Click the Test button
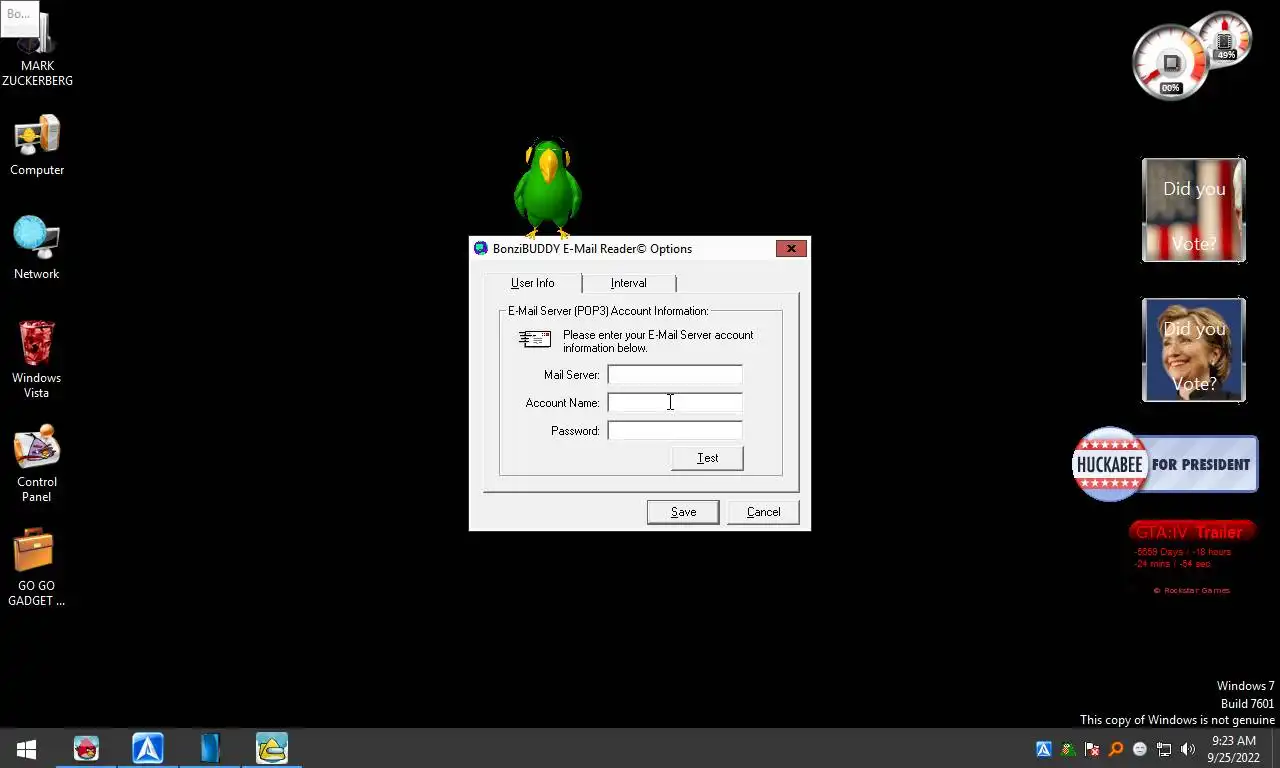This screenshot has width=1280, height=768. pyautogui.click(x=707, y=458)
